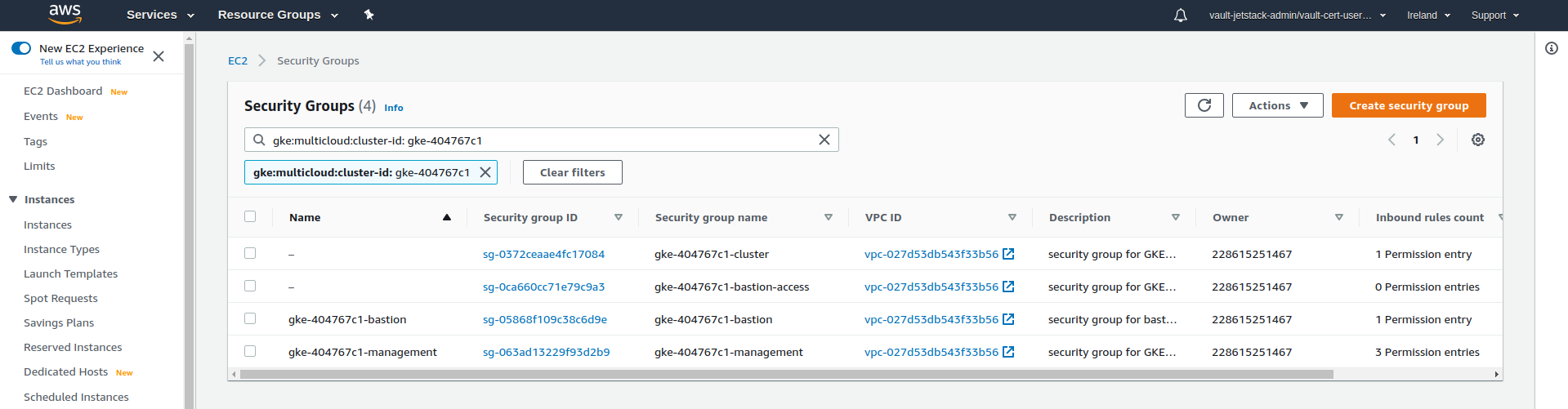Check the gke-404767c1-management row checkbox
The width and height of the screenshot is (1568, 409).
point(250,351)
